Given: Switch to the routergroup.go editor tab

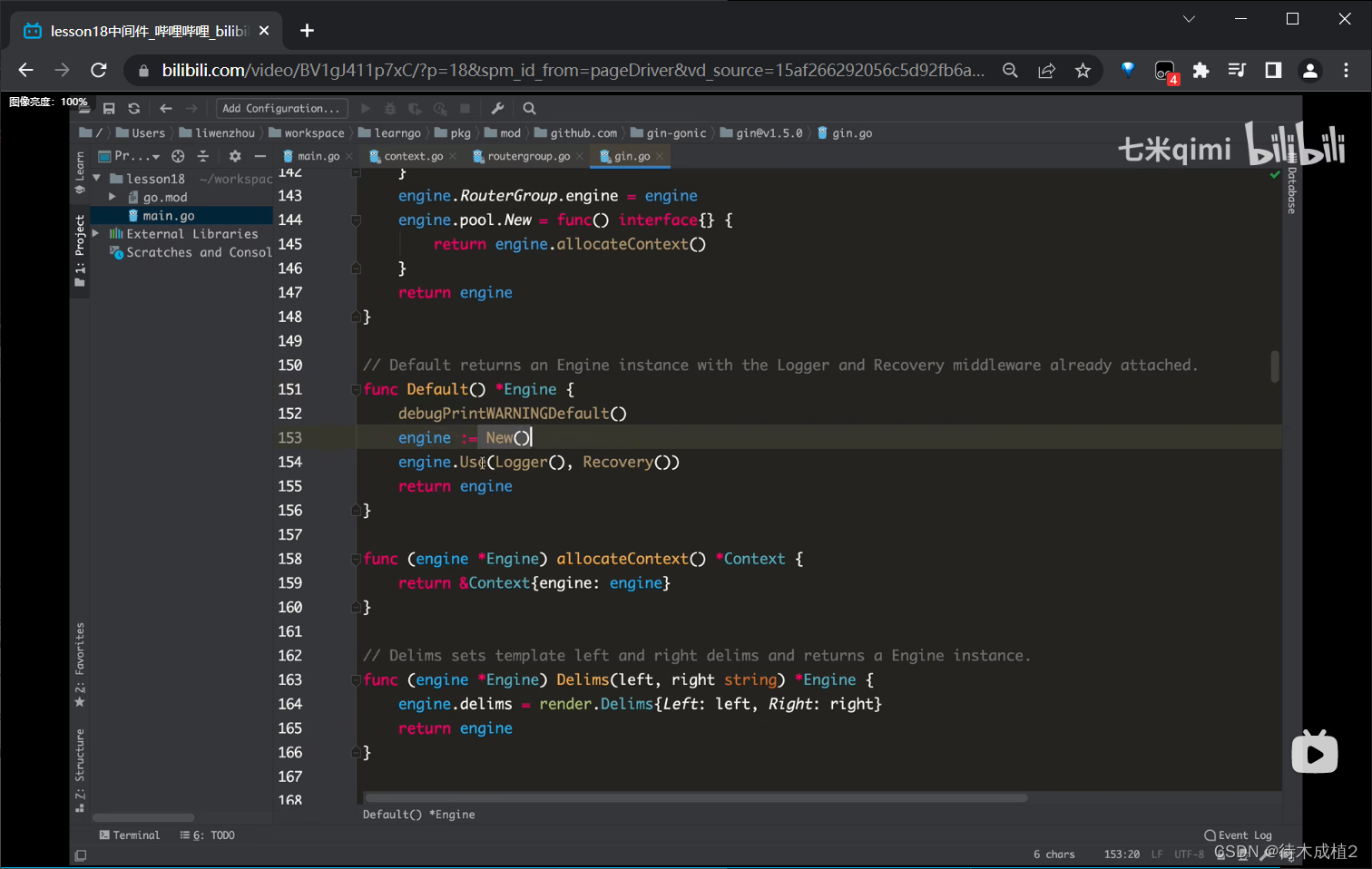Looking at the screenshot, I should 528,156.
